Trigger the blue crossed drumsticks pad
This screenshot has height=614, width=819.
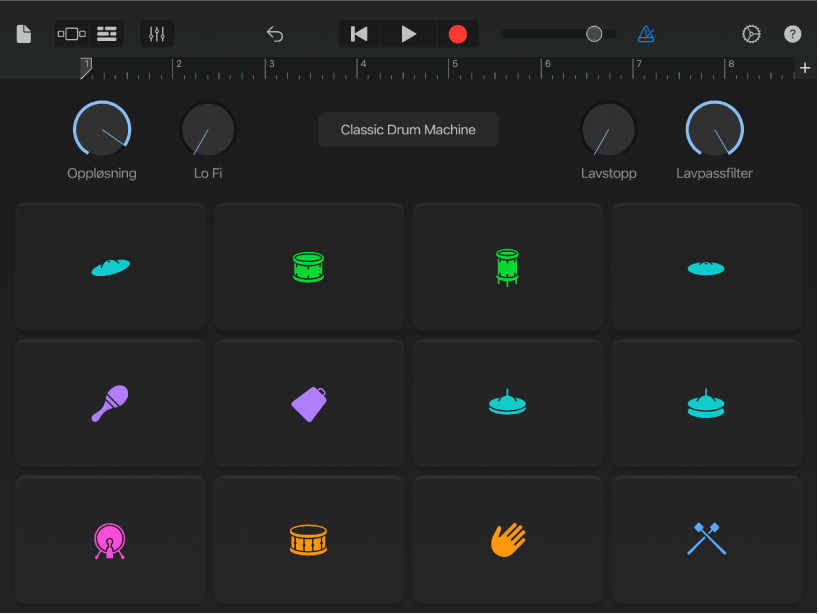pos(707,540)
